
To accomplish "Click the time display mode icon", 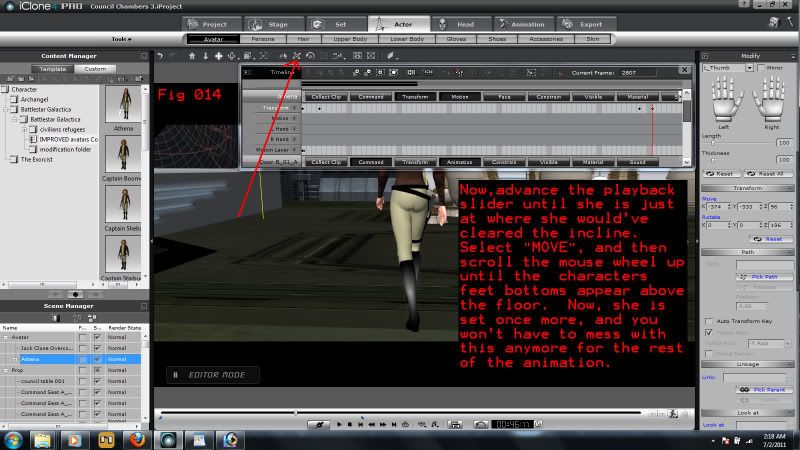I will tap(539, 424).
